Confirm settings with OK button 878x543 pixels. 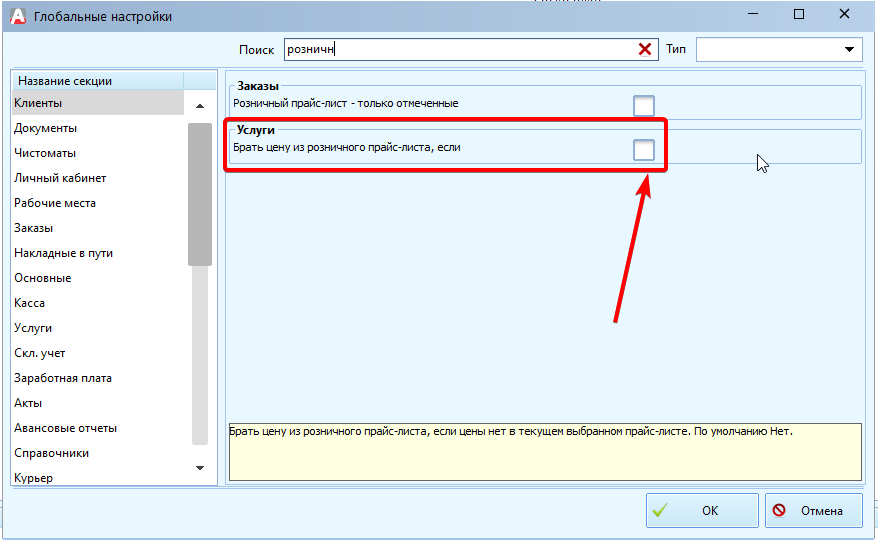coord(701,510)
